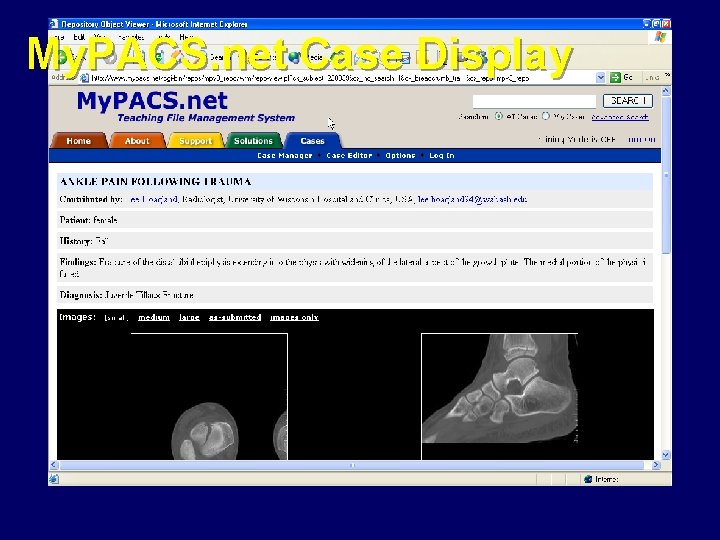Select the My Cases radio button
The height and width of the screenshot is (540, 720).
(x=546, y=117)
